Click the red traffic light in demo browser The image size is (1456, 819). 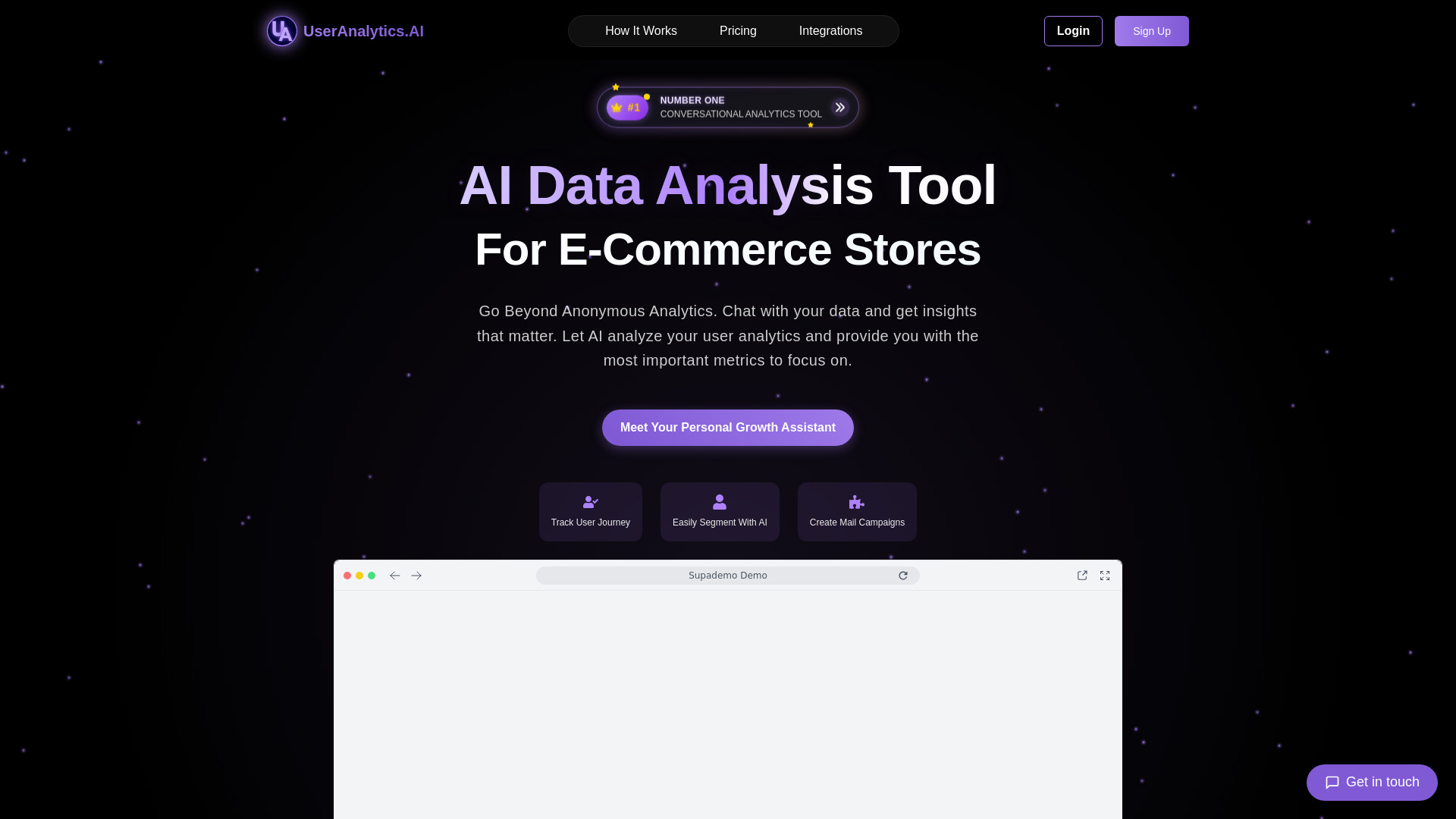[x=348, y=575]
